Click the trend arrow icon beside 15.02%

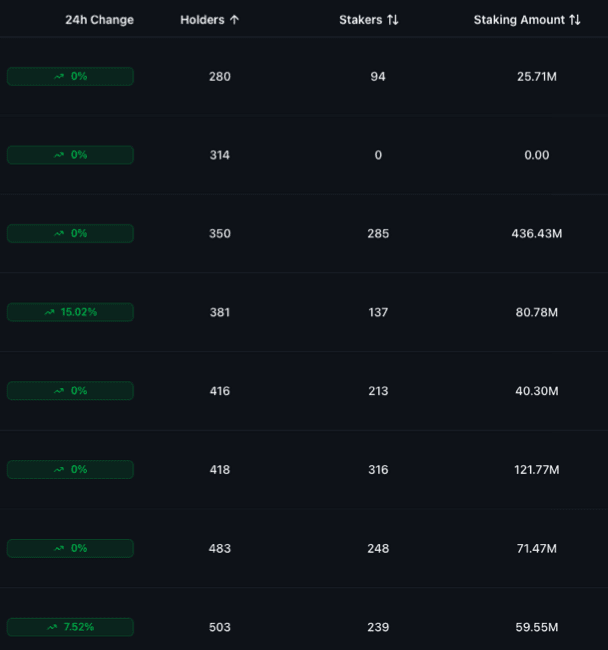pos(50,312)
